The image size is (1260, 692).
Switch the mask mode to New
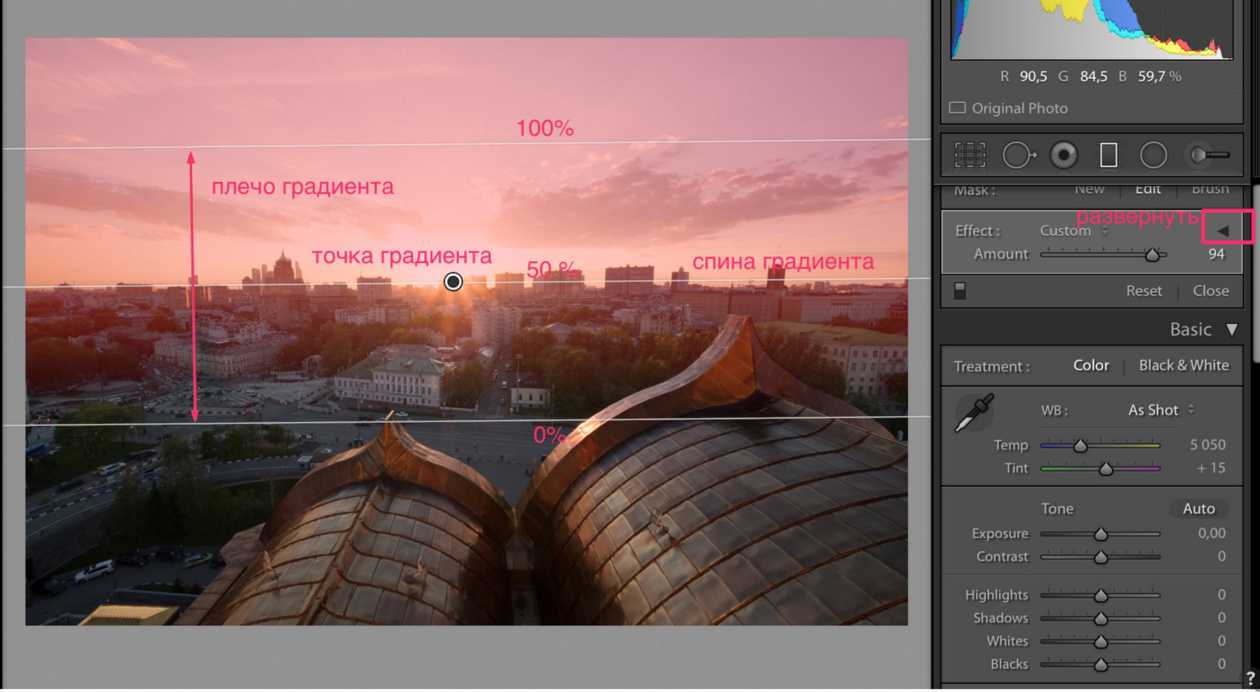pos(1089,188)
